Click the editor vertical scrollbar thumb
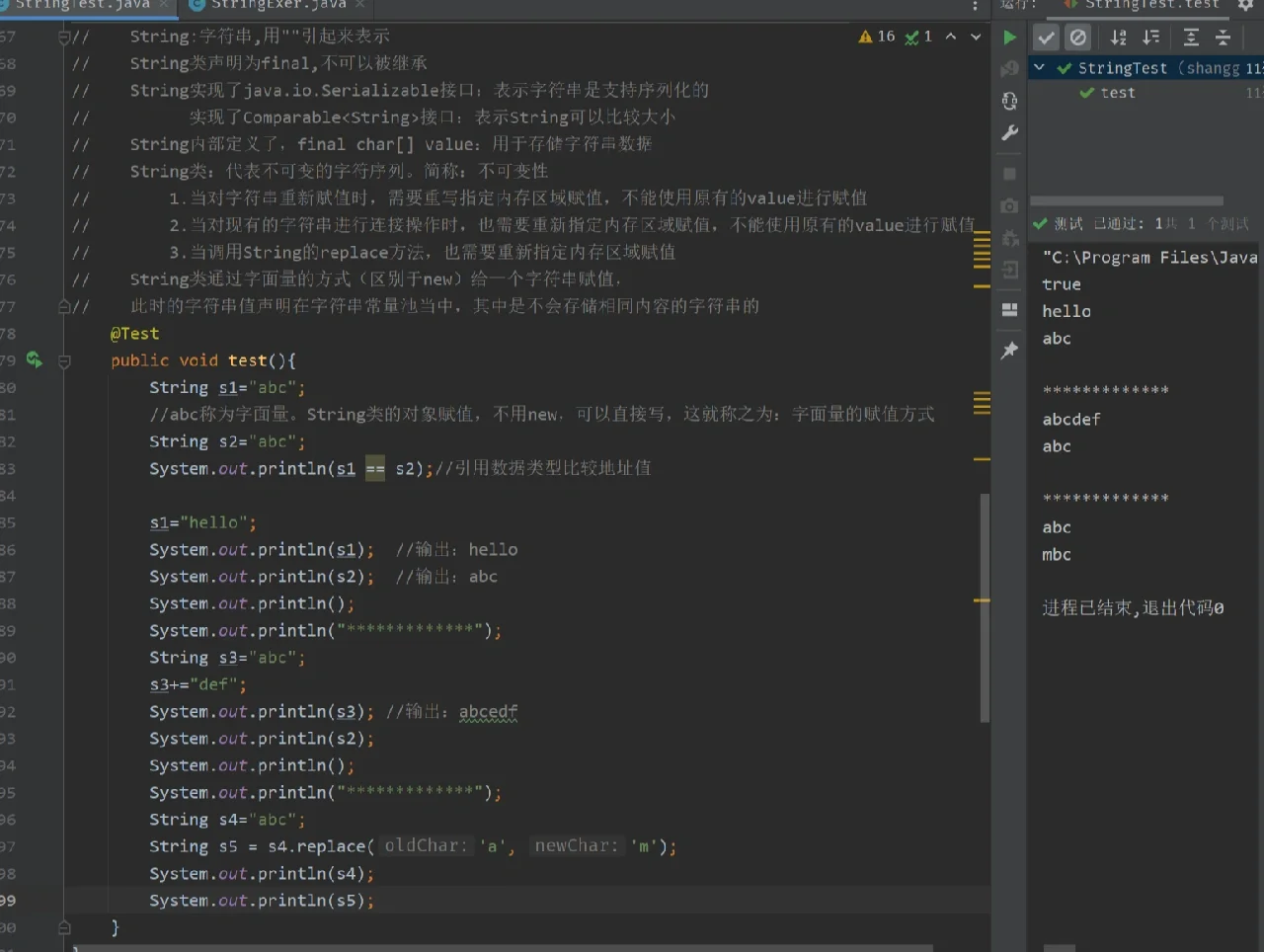Viewport: 1264px width, 952px height. point(985,608)
